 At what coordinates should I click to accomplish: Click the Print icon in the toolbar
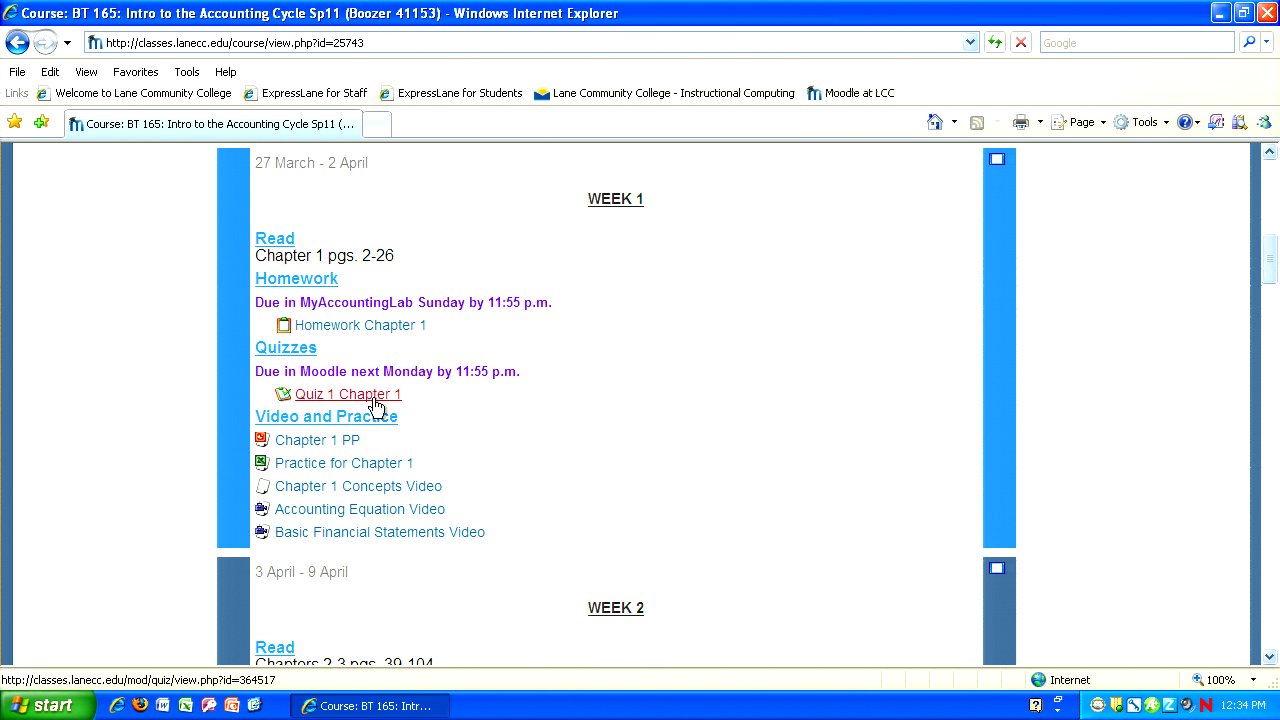(x=1020, y=122)
